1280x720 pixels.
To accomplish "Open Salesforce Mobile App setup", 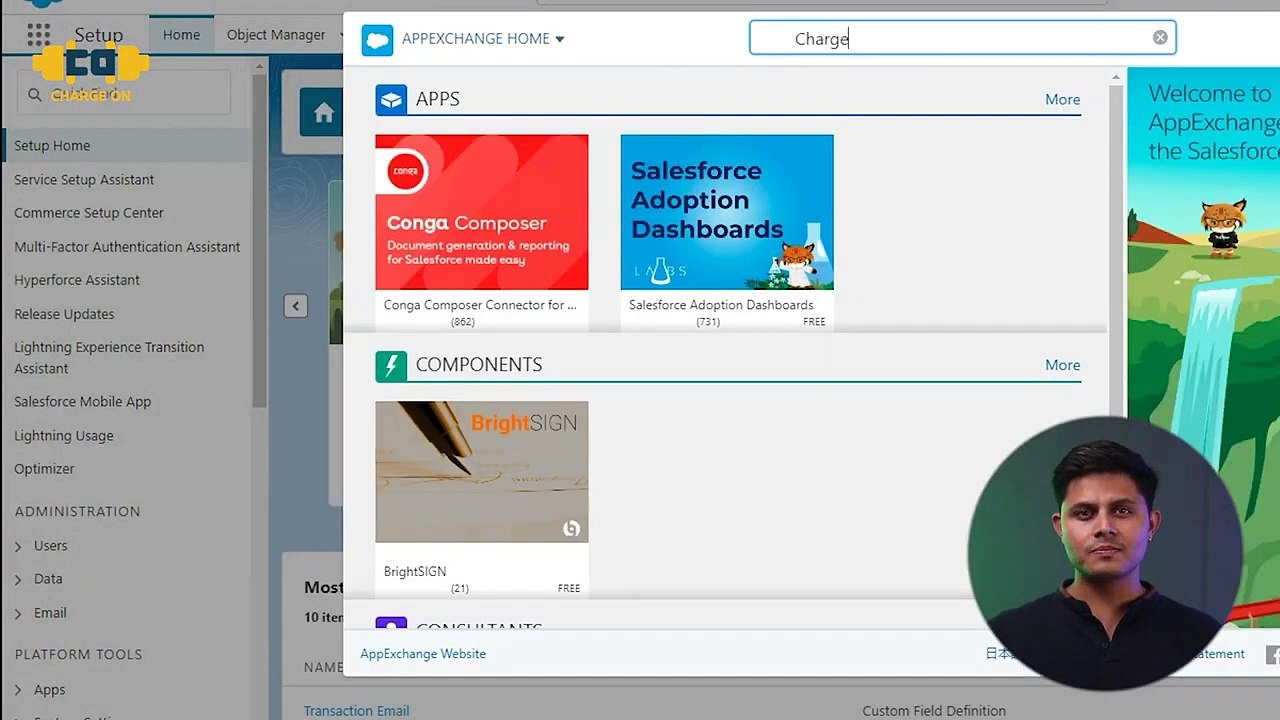I will pyautogui.click(x=82, y=402).
